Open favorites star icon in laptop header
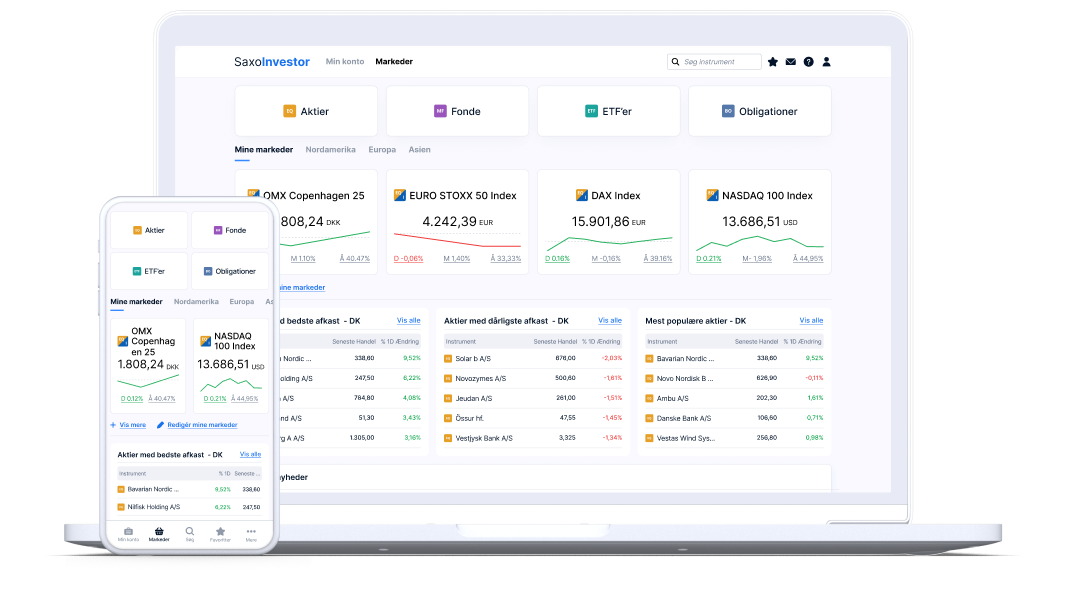Screen dimensions: 1080x589 coord(773,62)
